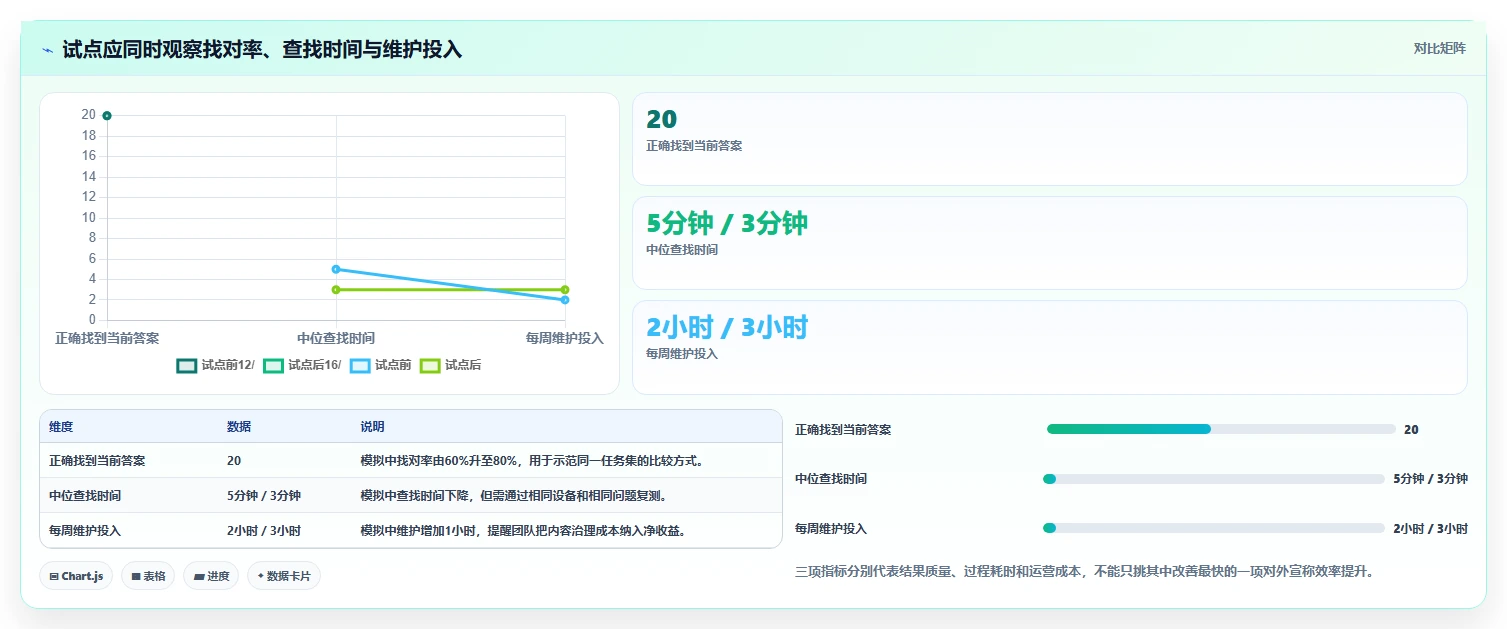This screenshot has width=1507, height=629.
Task: Click the Chart.js chip
Action: [x=76, y=576]
